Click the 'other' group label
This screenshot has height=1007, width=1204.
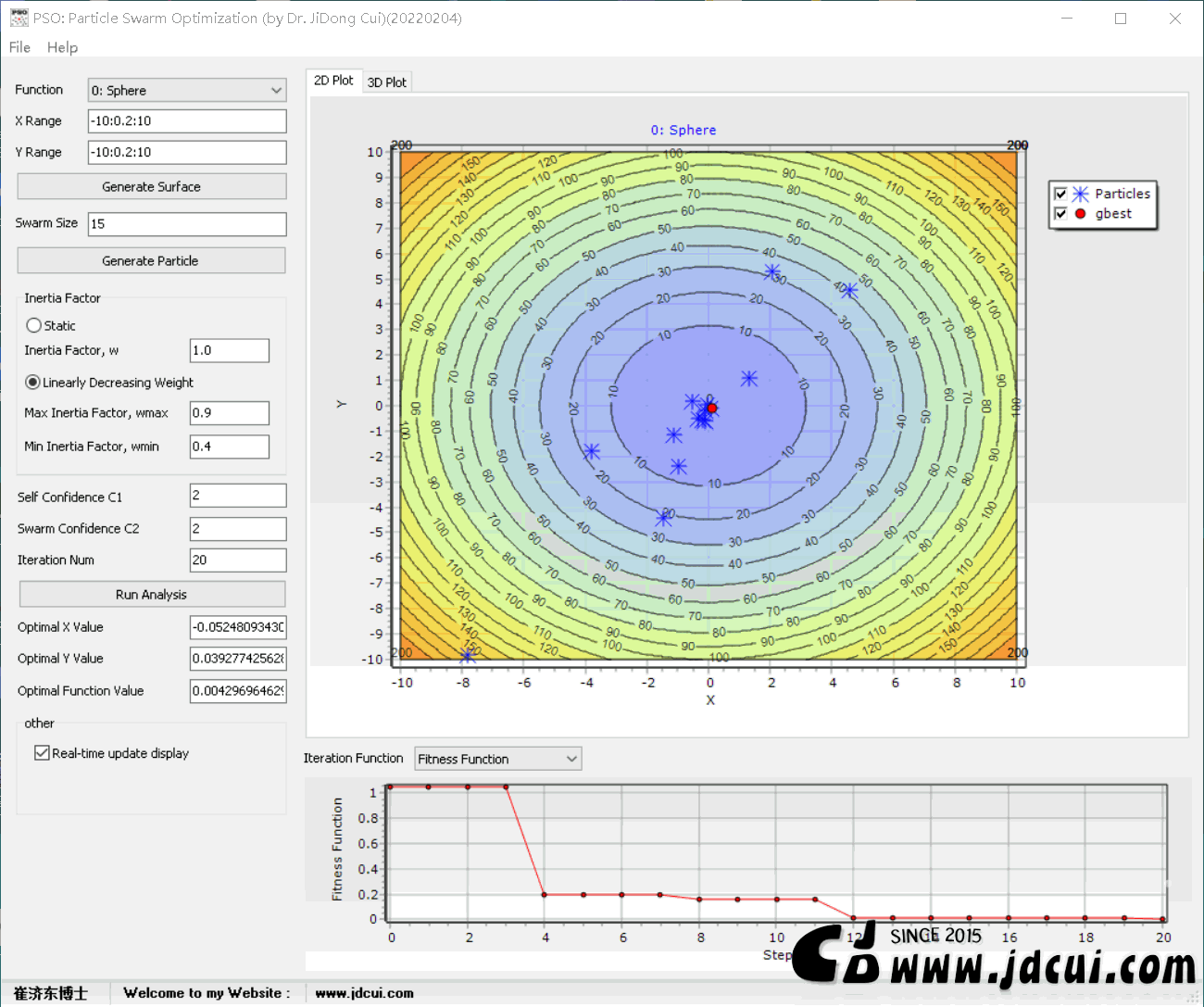39,724
